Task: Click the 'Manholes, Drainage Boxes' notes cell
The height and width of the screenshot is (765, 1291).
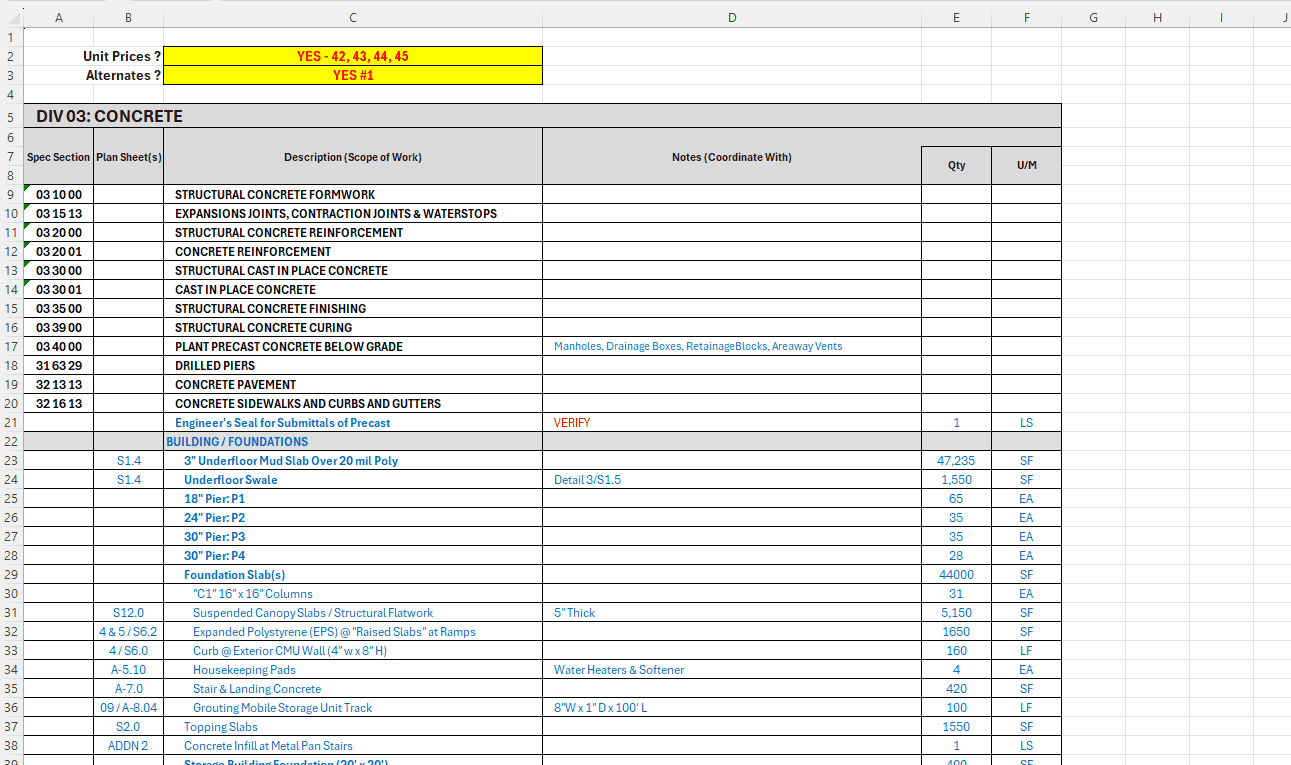Action: coord(732,346)
